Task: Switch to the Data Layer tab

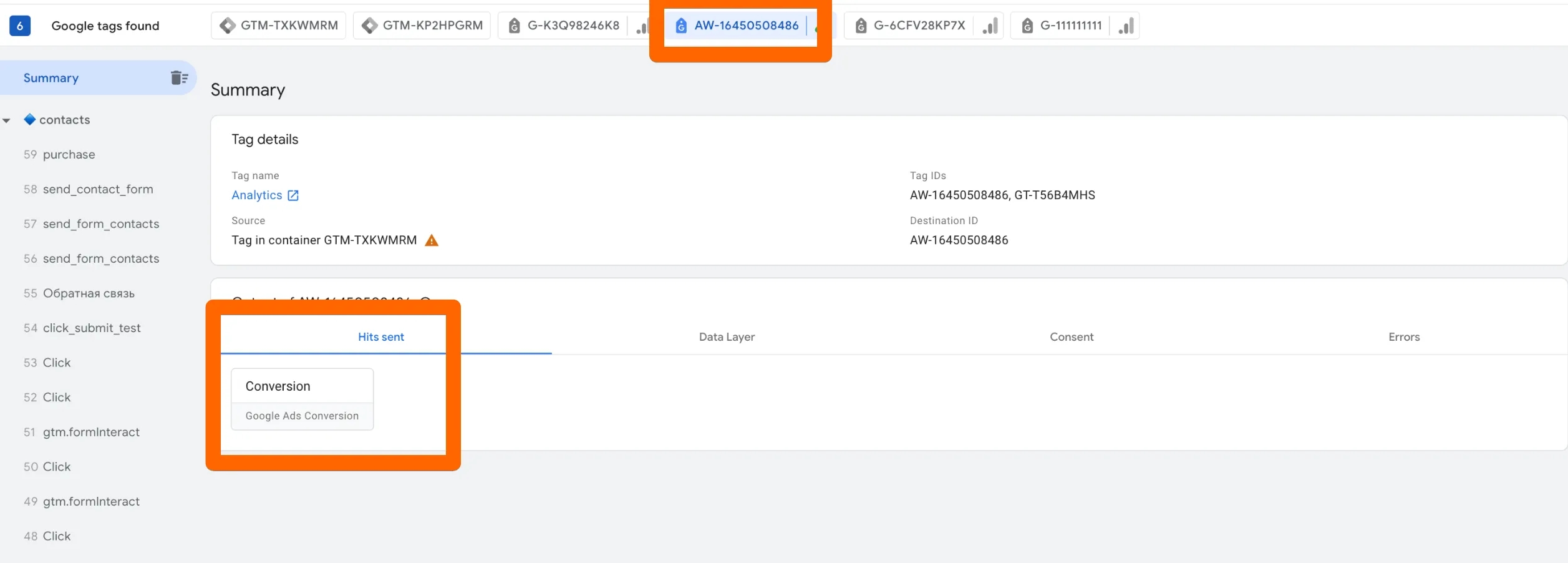Action: click(x=727, y=337)
